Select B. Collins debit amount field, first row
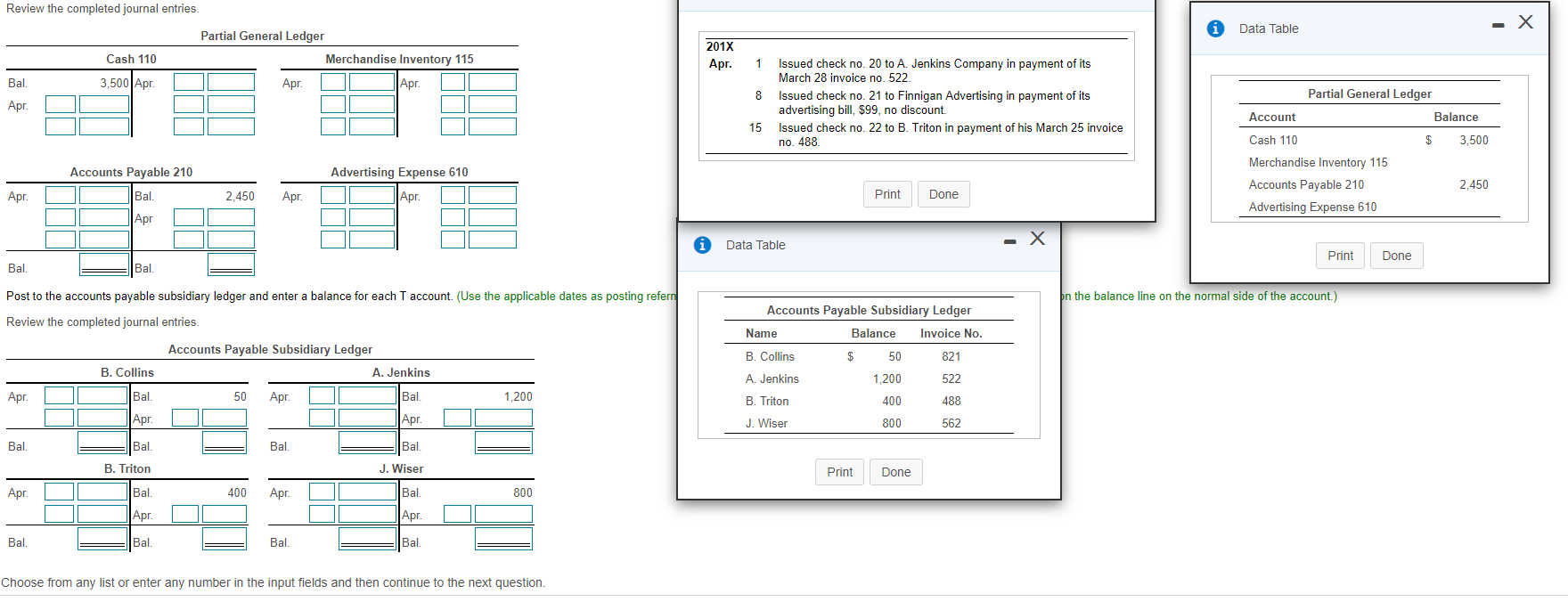This screenshot has height=602, width=1568. click(102, 395)
